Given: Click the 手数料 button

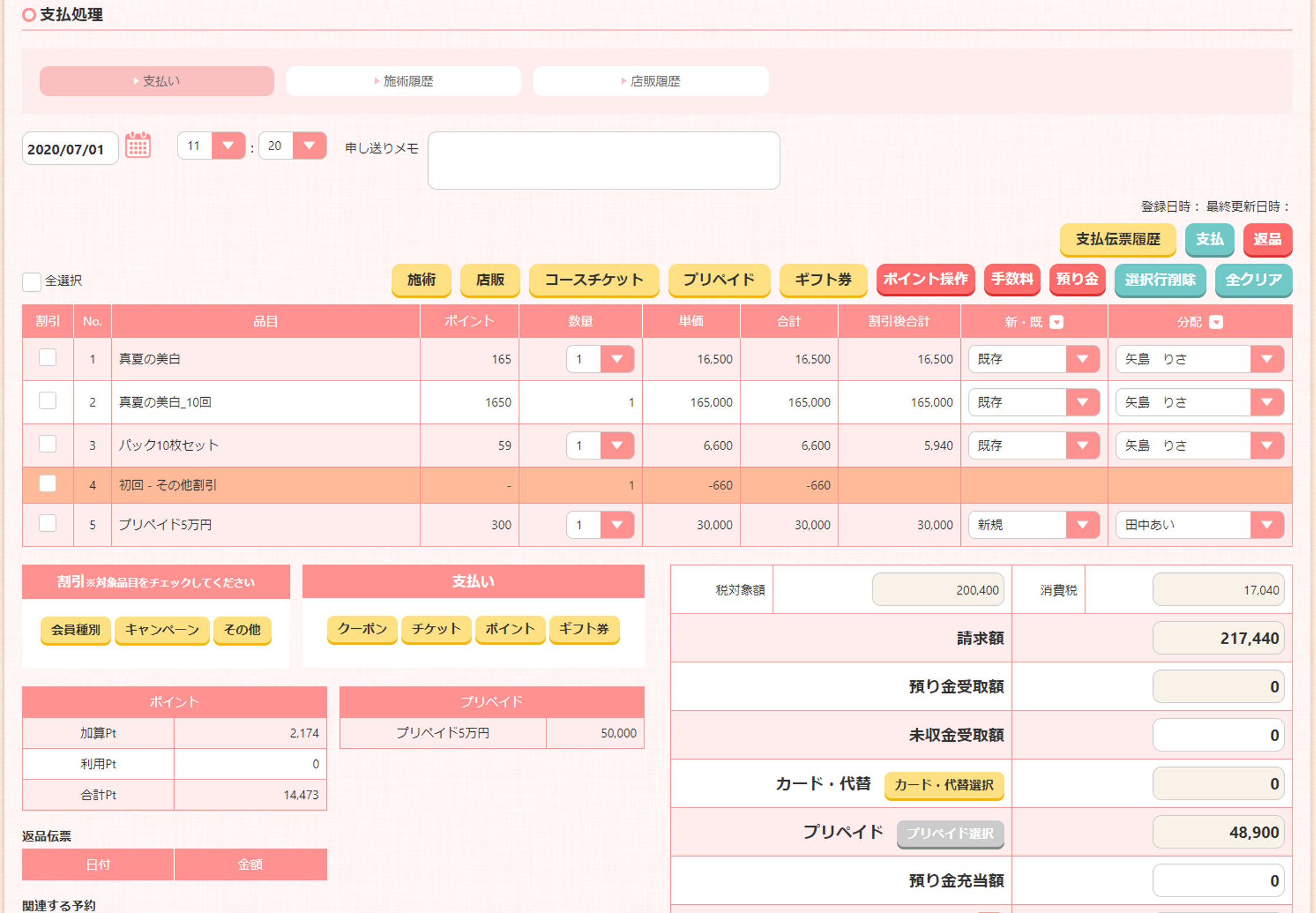Looking at the screenshot, I should (1013, 279).
